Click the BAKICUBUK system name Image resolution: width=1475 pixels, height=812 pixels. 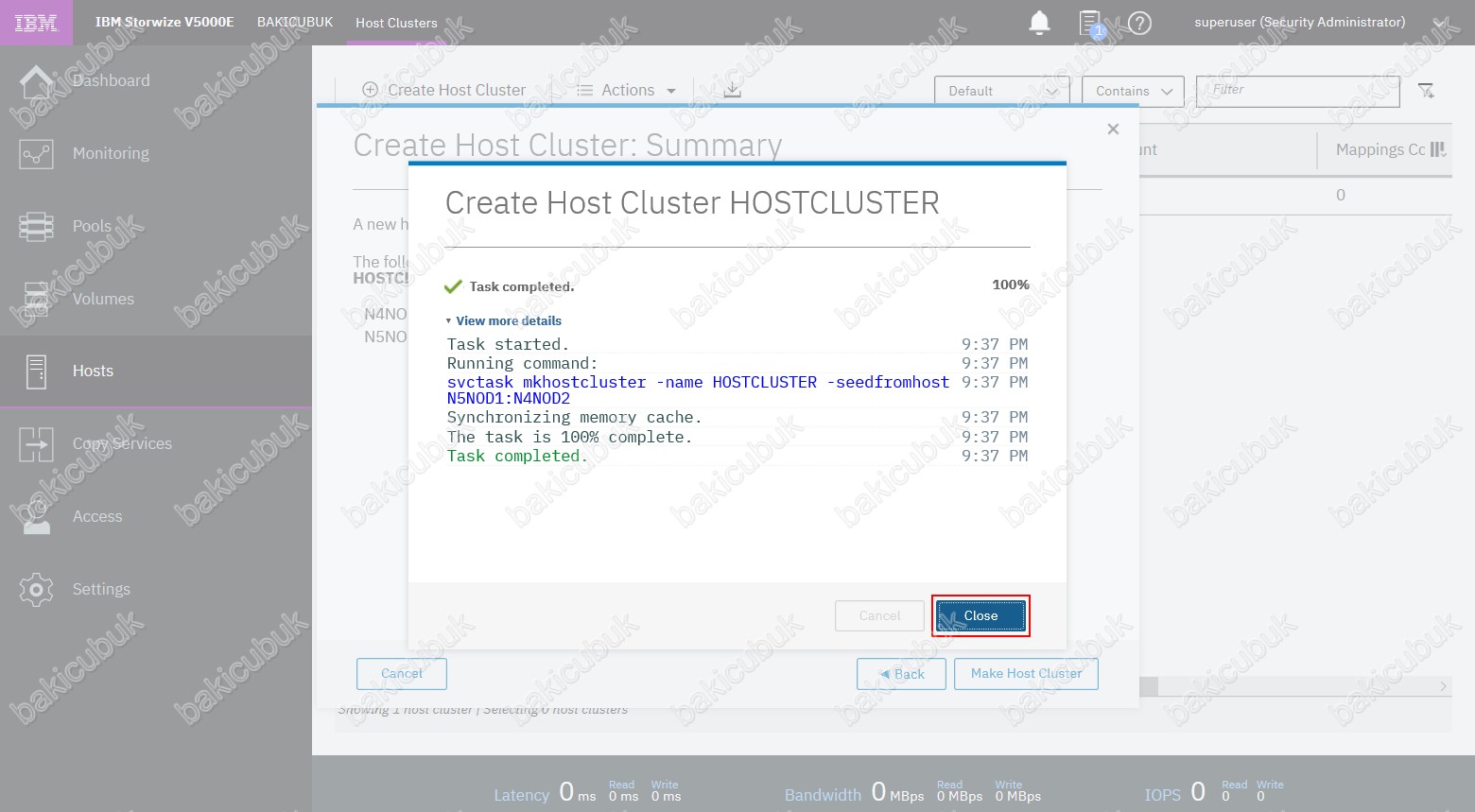point(295,22)
